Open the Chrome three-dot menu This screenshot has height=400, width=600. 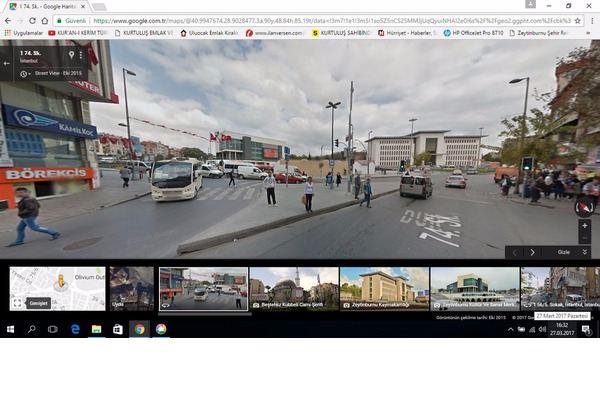(x=592, y=21)
